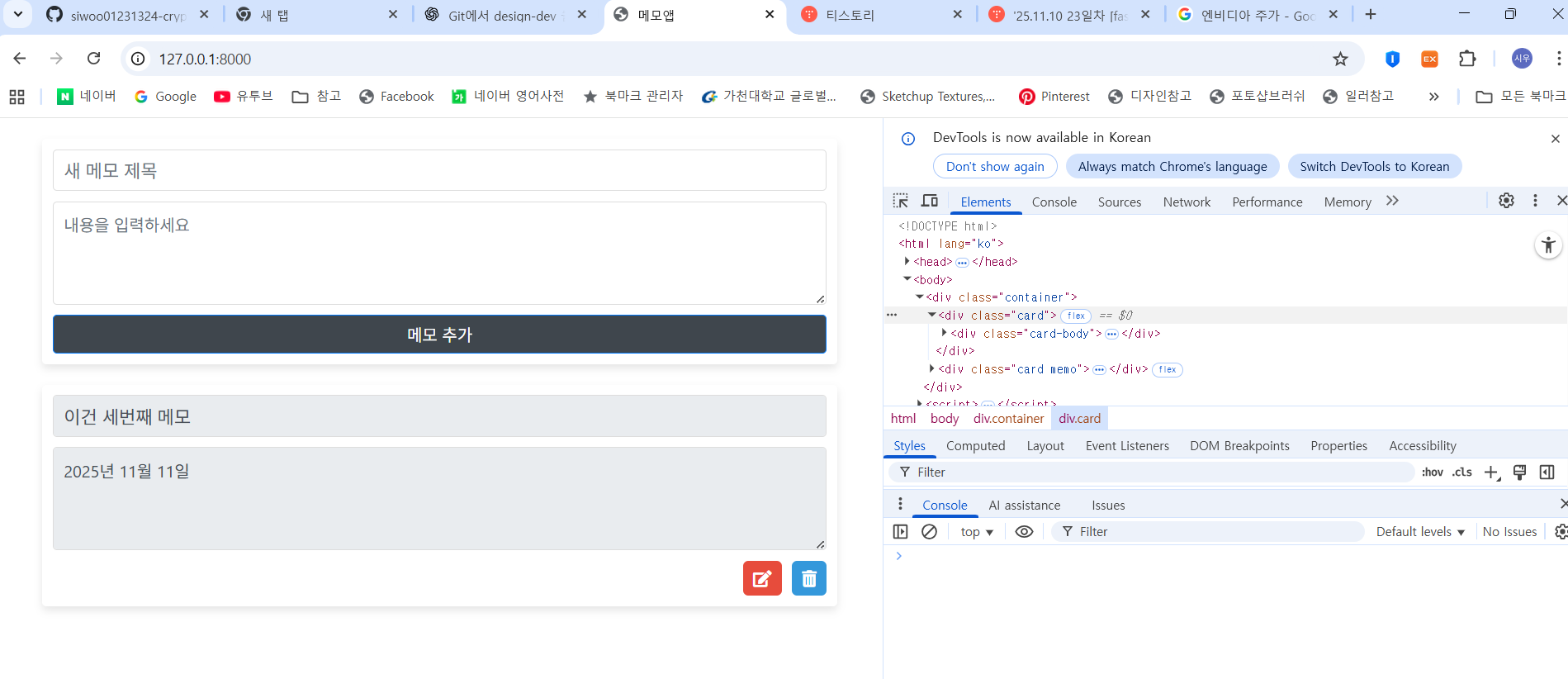
Task: Click Don't show again button
Action: 995,166
